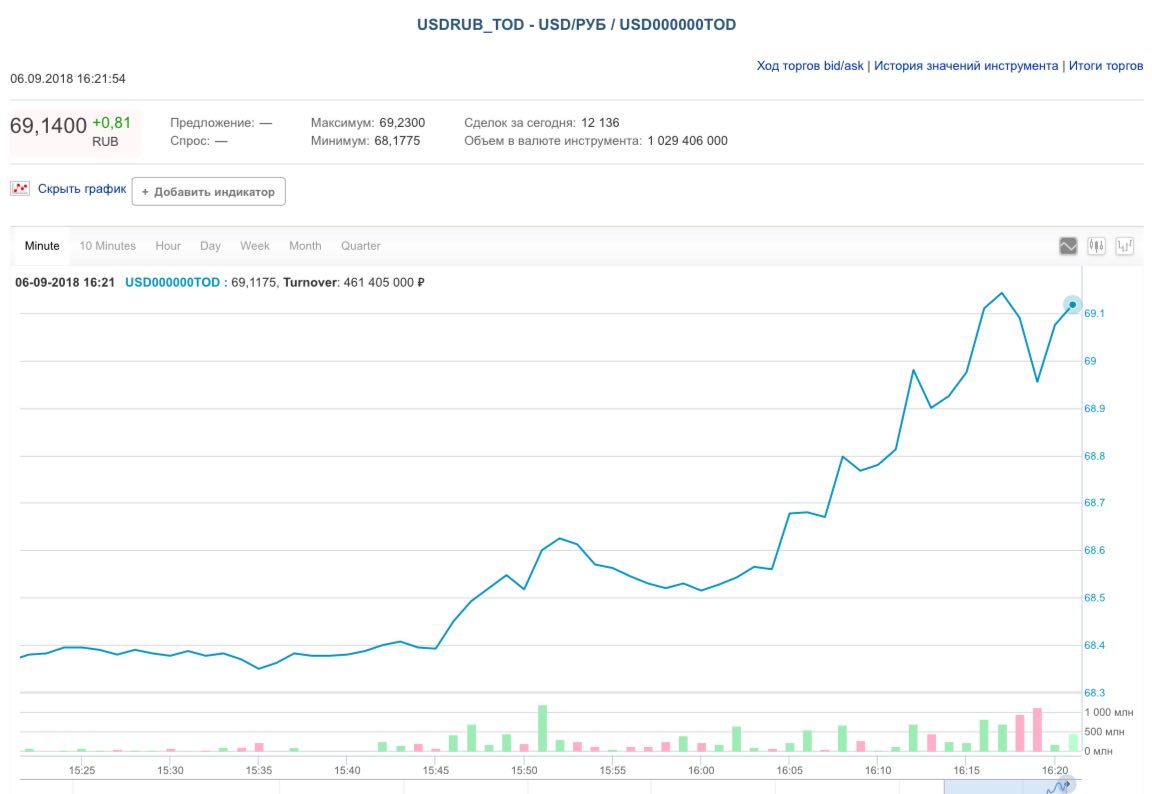Open Ход торгов bid/ask link

click(810, 66)
